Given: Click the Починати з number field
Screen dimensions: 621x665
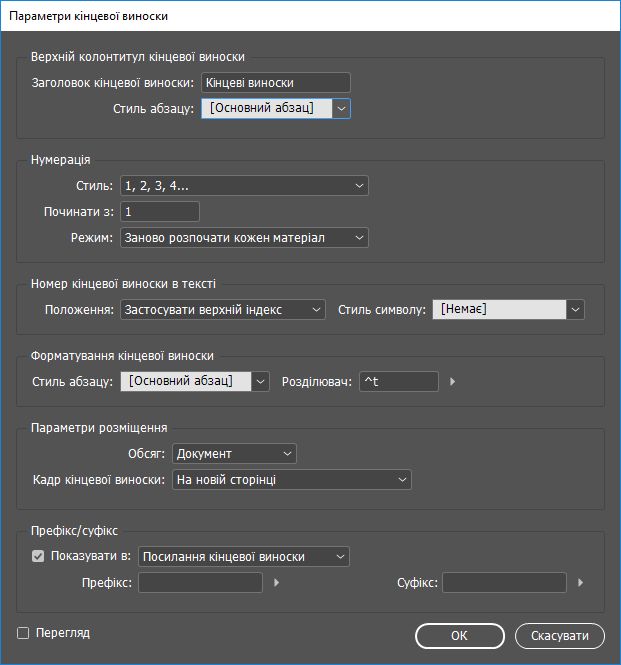Looking at the screenshot, I should click(x=160, y=212).
